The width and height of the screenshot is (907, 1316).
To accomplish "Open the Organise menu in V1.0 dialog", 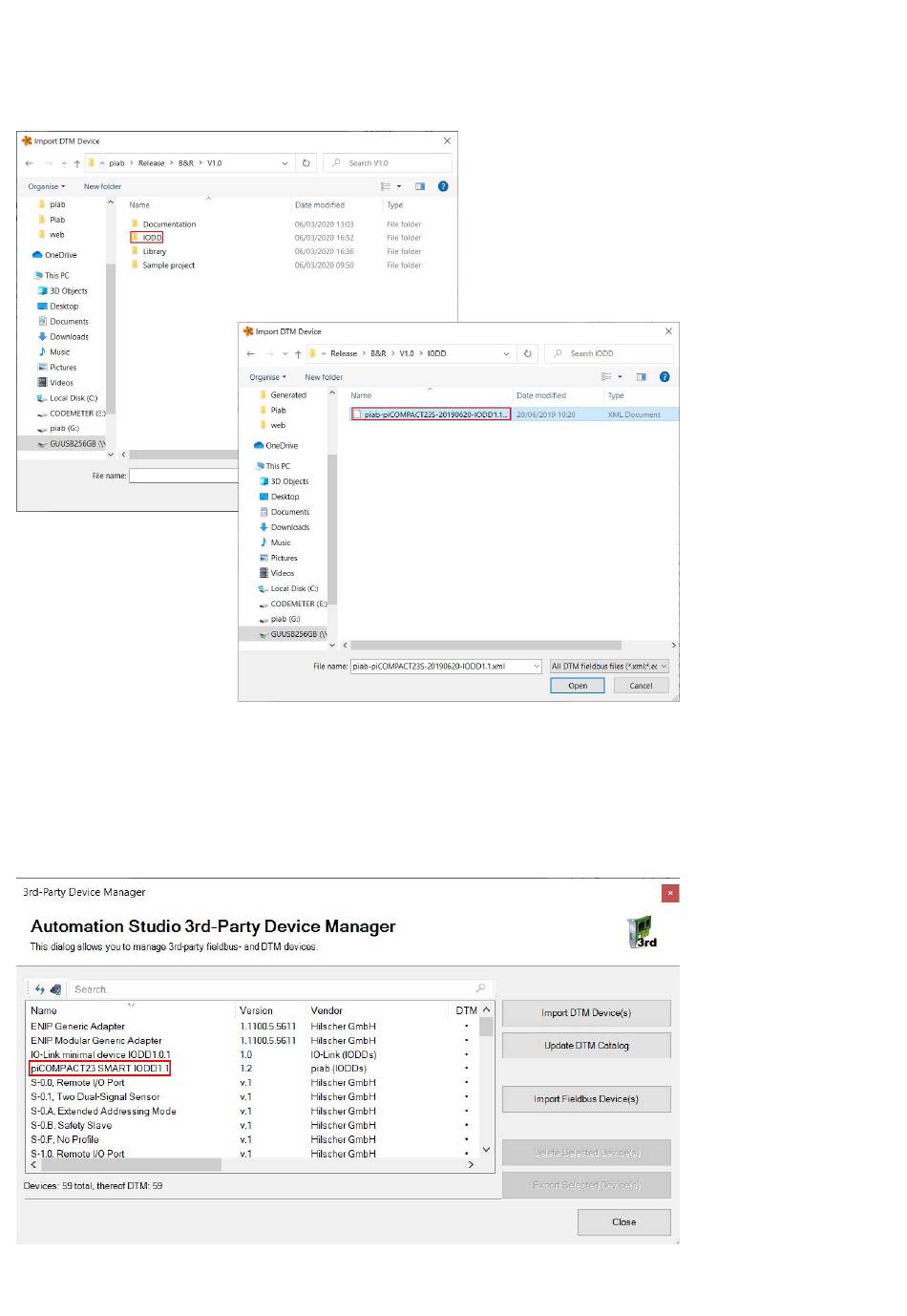I will 47,186.
